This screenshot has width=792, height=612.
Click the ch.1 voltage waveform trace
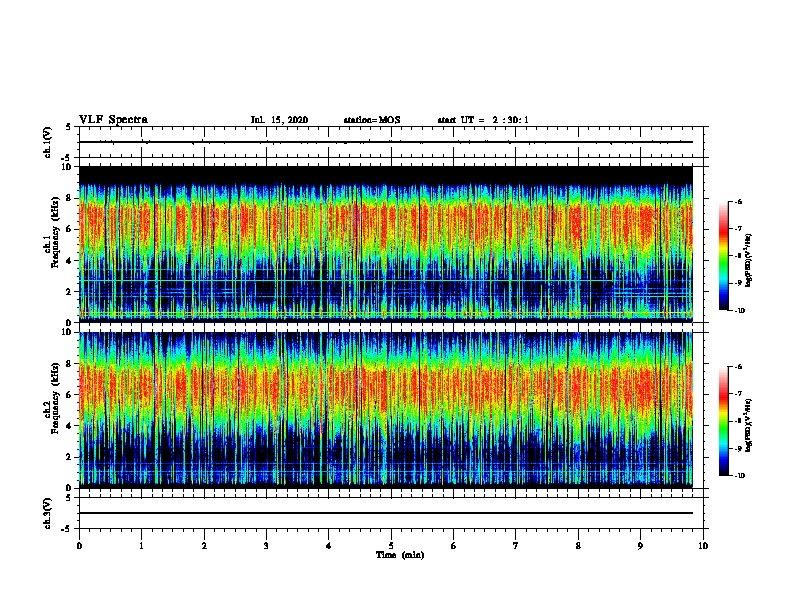tap(386, 142)
